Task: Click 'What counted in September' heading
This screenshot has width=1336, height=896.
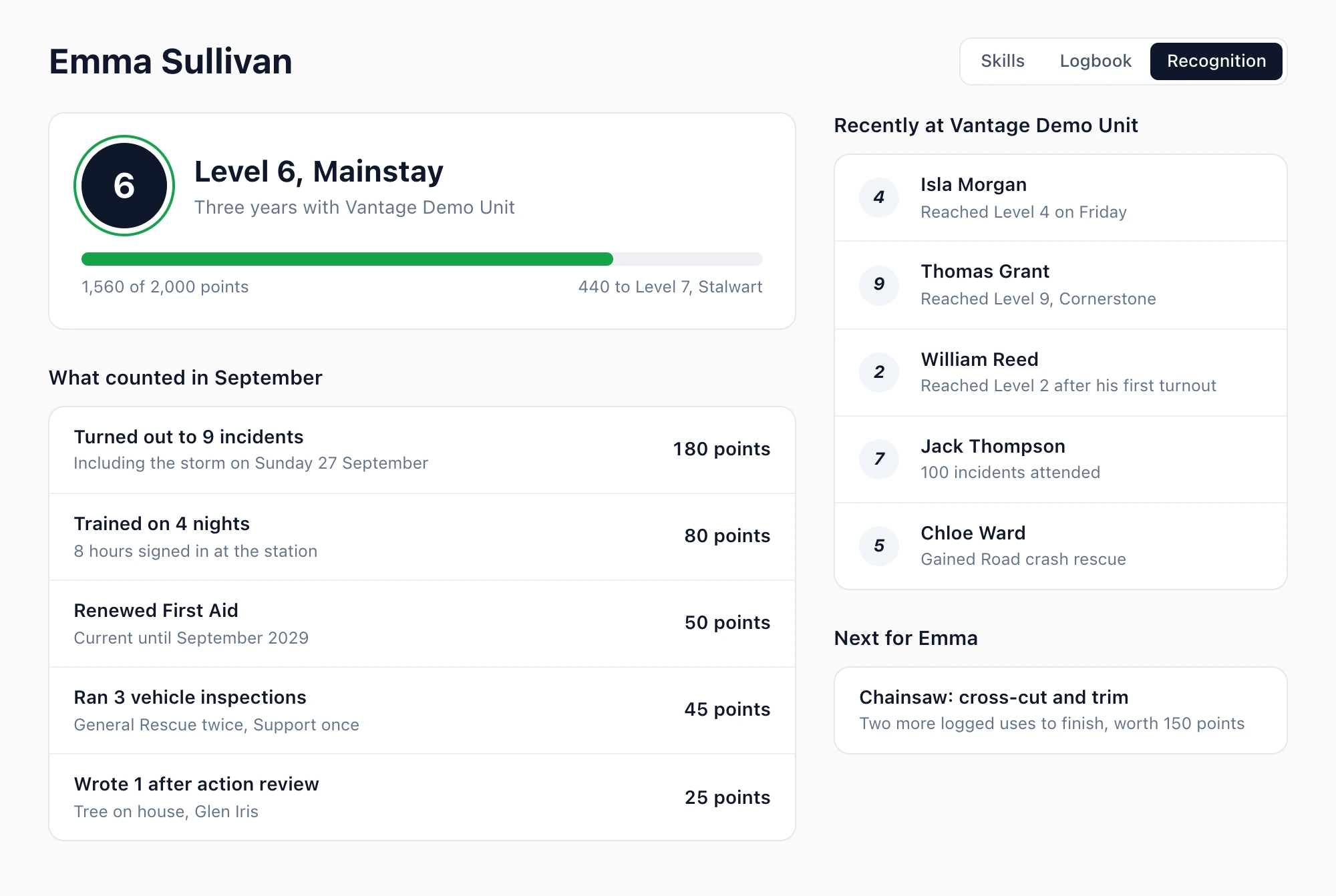Action: [x=185, y=378]
